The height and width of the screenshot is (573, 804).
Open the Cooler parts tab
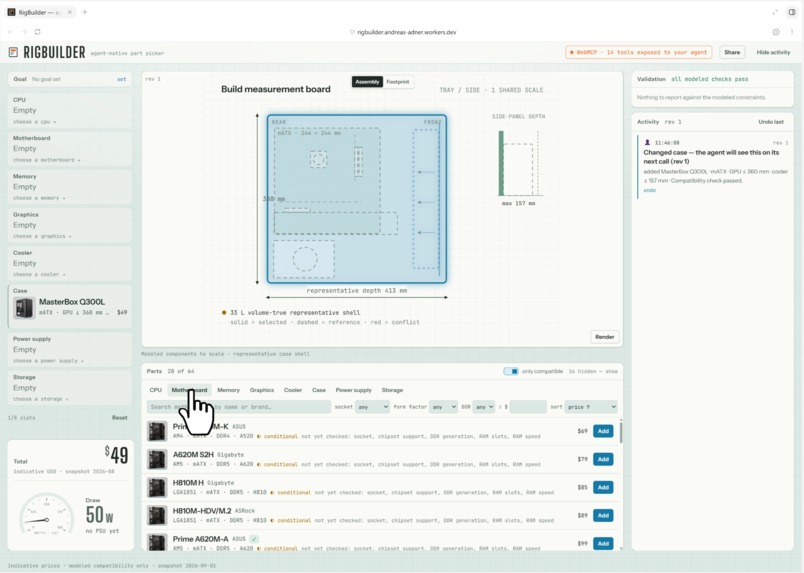293,390
